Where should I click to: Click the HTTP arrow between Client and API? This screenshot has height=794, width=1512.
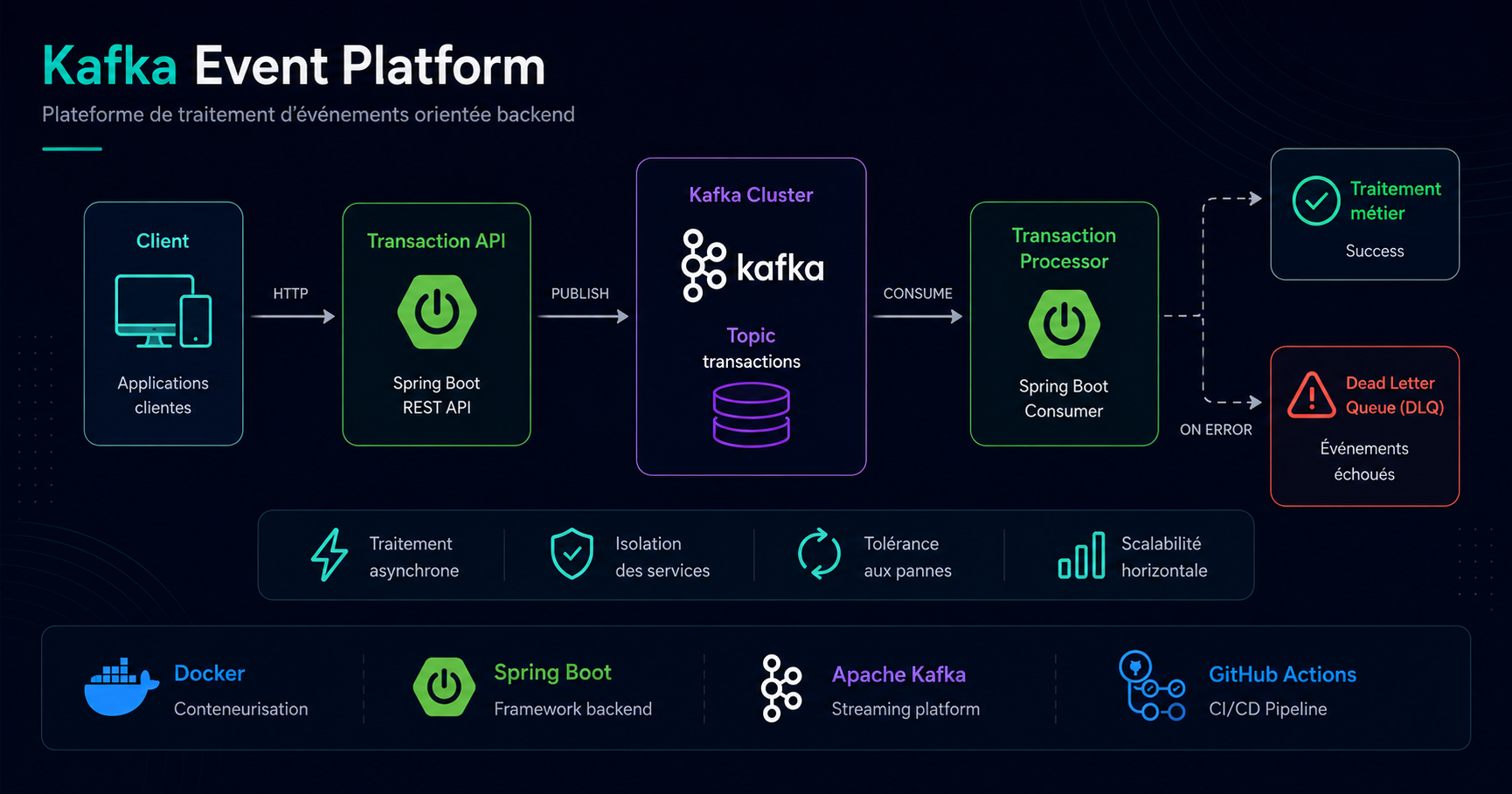point(293,316)
